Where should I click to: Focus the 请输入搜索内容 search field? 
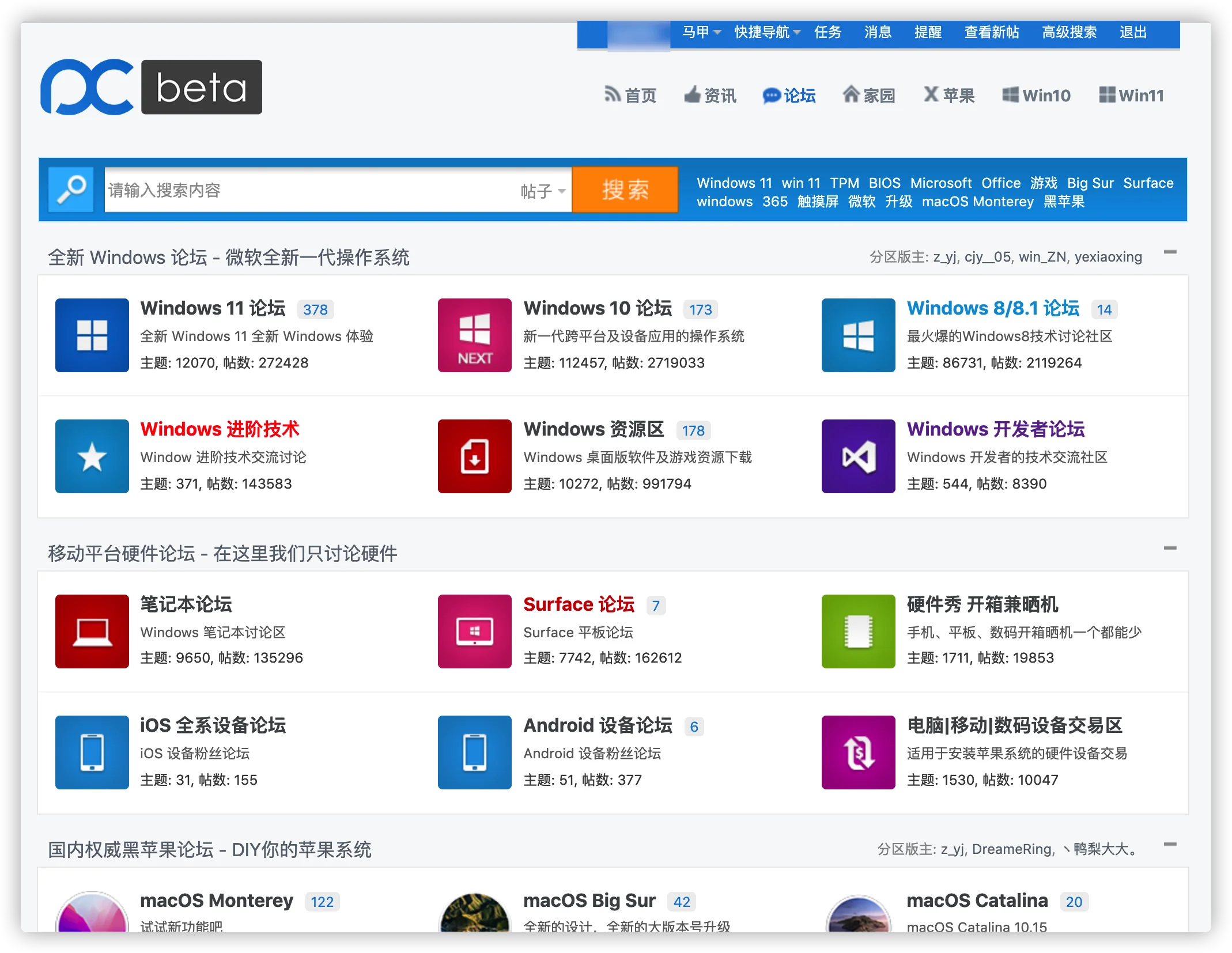311,190
